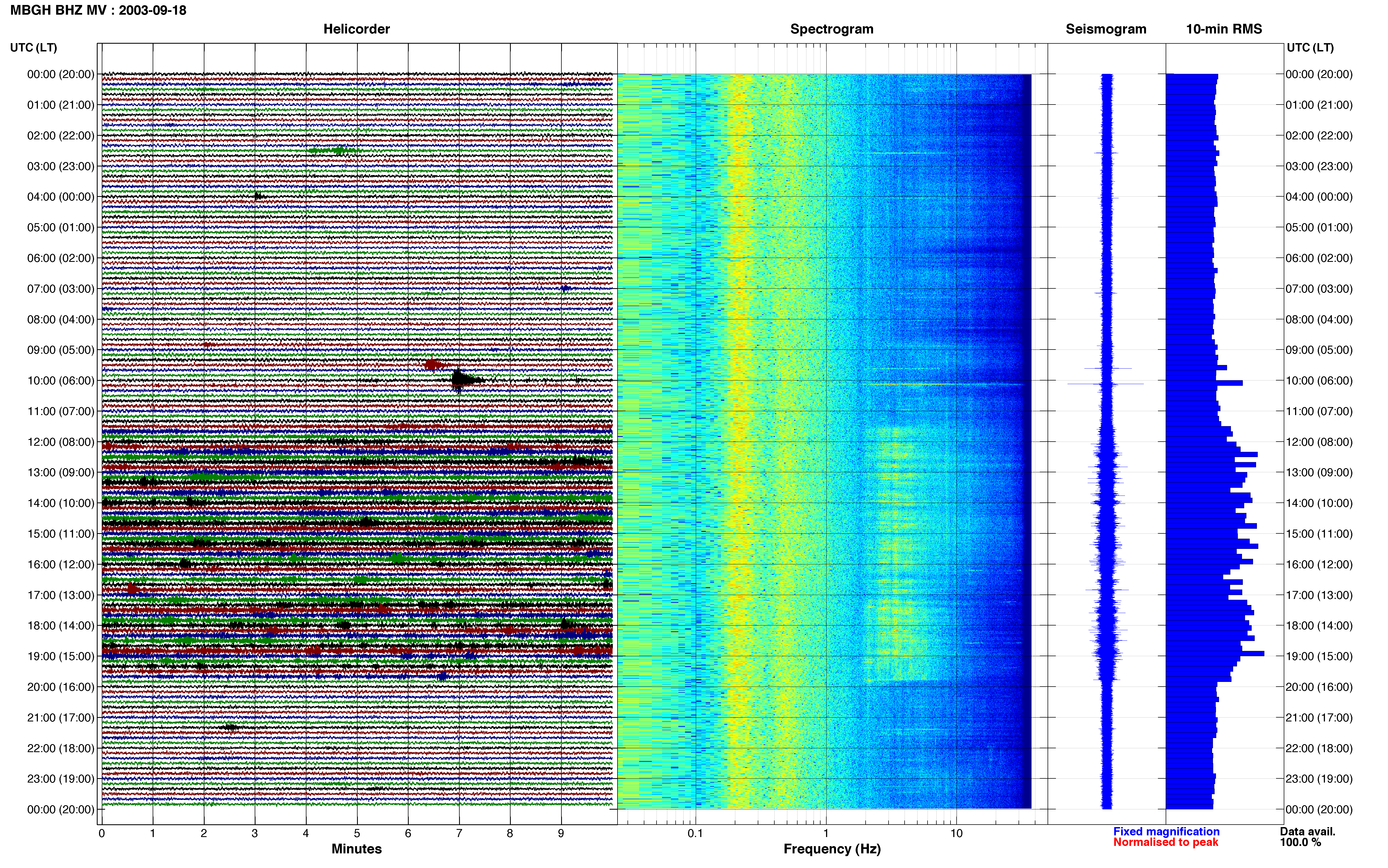Click the widest seismogram spike near 10:00
This screenshot has width=1388, height=868.
[x=1105, y=384]
